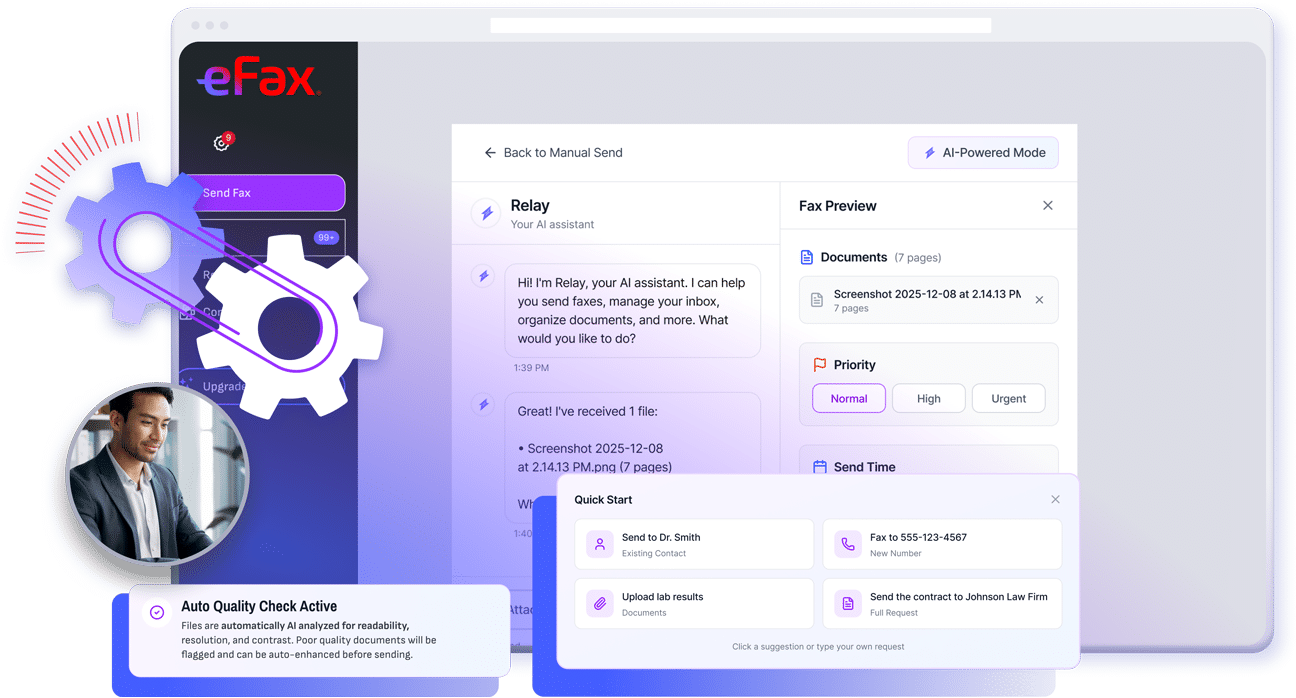This screenshot has height=698, width=1296.
Task: Click the file icon beside the Screenshot 2025-12-08 document
Action: [817, 300]
